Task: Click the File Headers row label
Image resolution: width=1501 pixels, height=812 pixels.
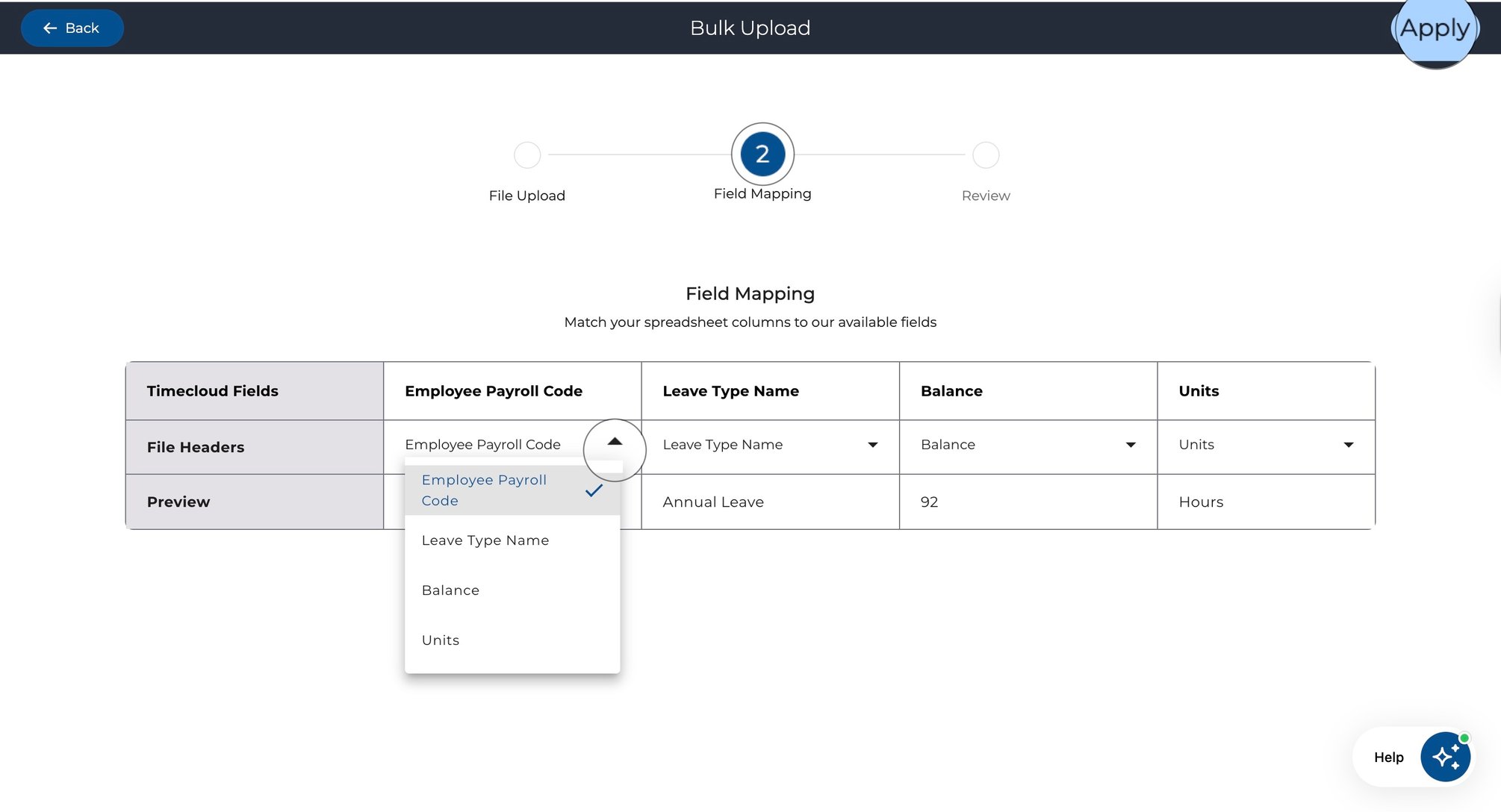Action: tap(196, 447)
